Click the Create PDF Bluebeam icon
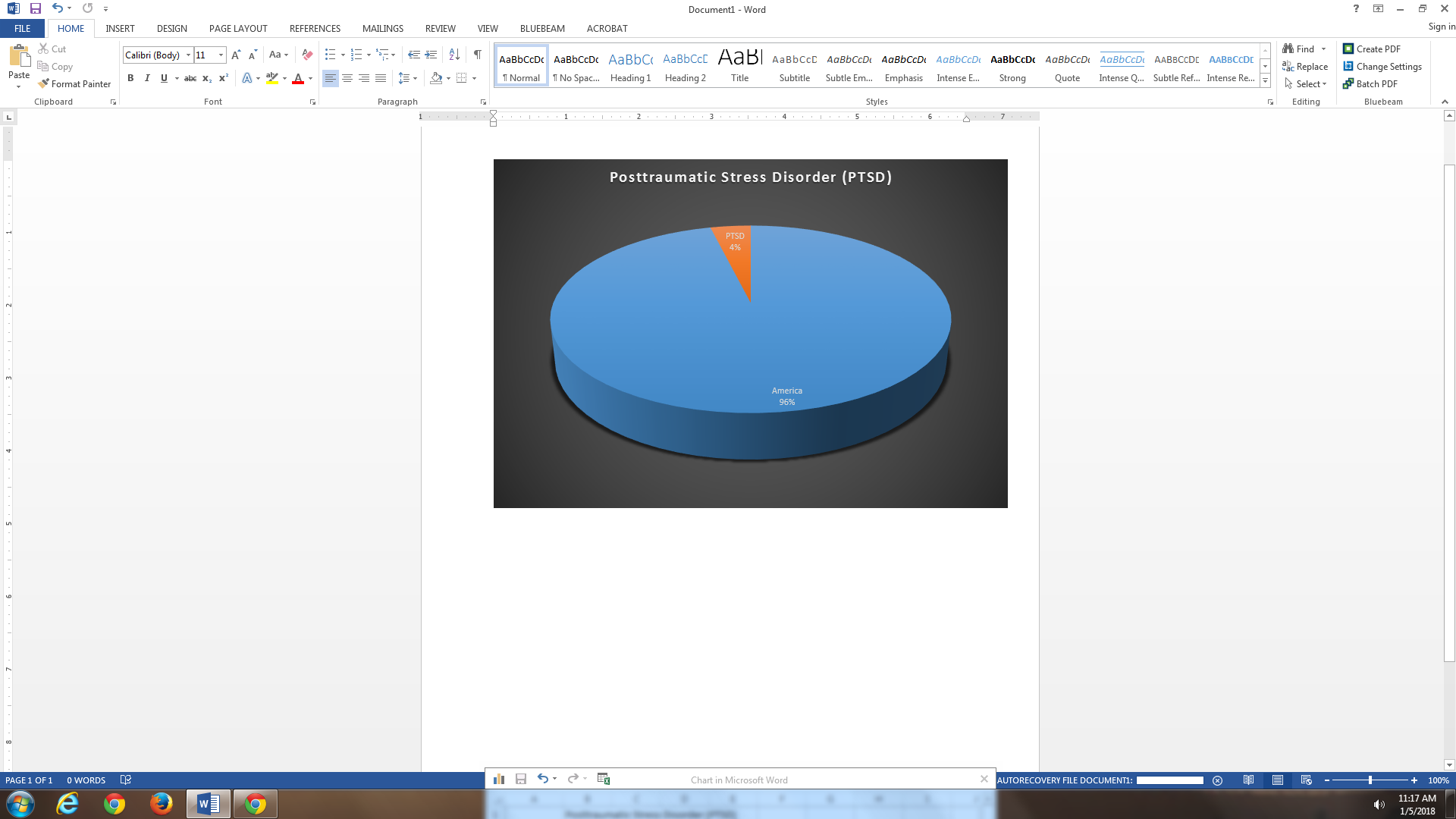This screenshot has height=819, width=1456. point(1348,49)
